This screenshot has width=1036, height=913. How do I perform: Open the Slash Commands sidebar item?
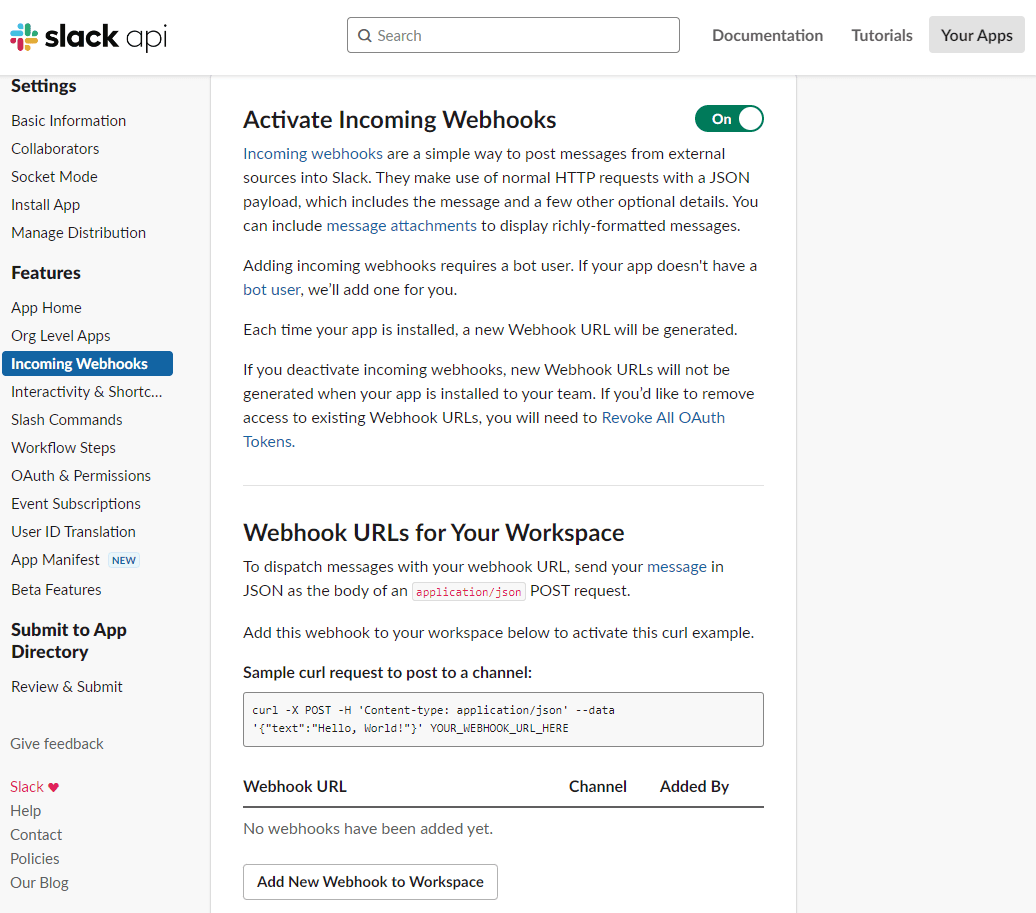[66, 420]
